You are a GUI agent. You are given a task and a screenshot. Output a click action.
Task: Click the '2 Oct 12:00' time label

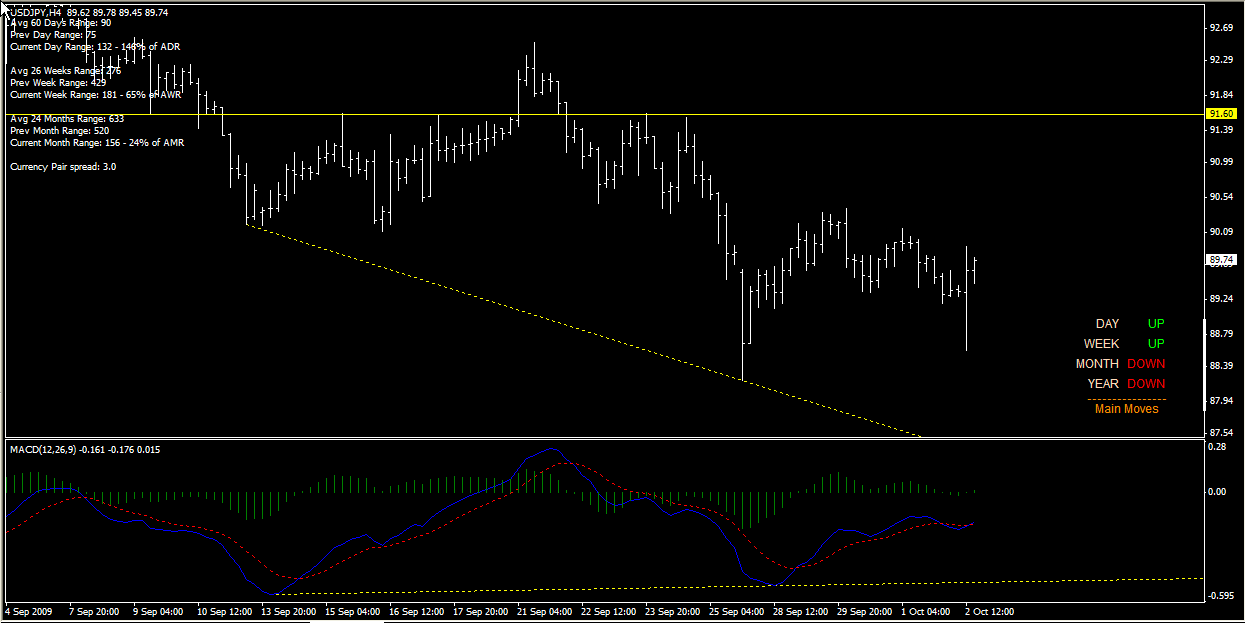(x=990, y=610)
